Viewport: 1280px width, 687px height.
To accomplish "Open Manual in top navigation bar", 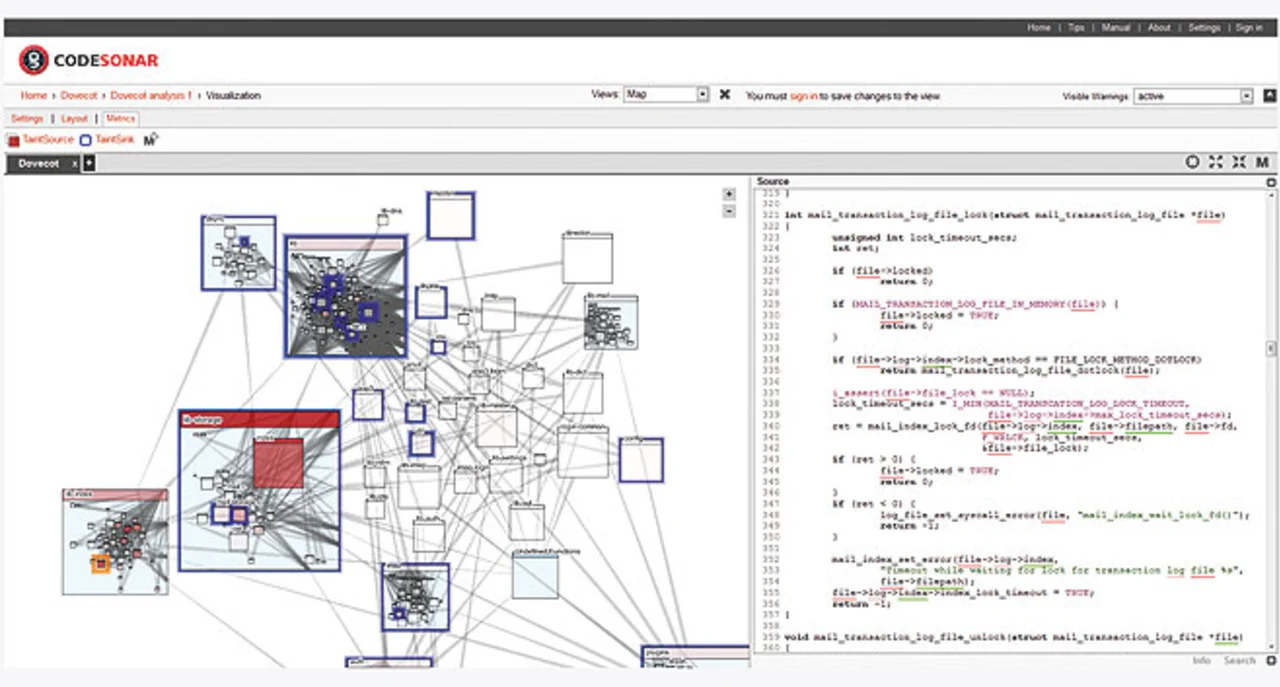I will point(1116,28).
